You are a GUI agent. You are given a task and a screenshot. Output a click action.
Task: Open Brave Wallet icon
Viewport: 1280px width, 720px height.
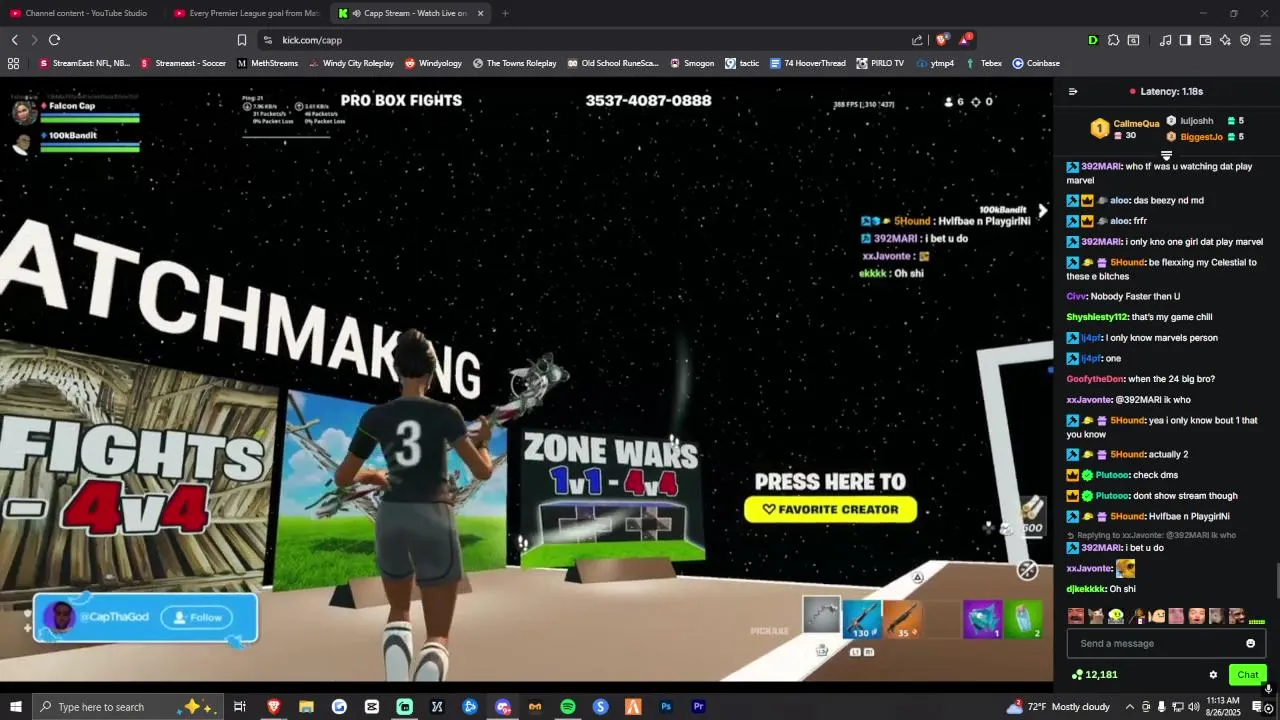click(1205, 40)
